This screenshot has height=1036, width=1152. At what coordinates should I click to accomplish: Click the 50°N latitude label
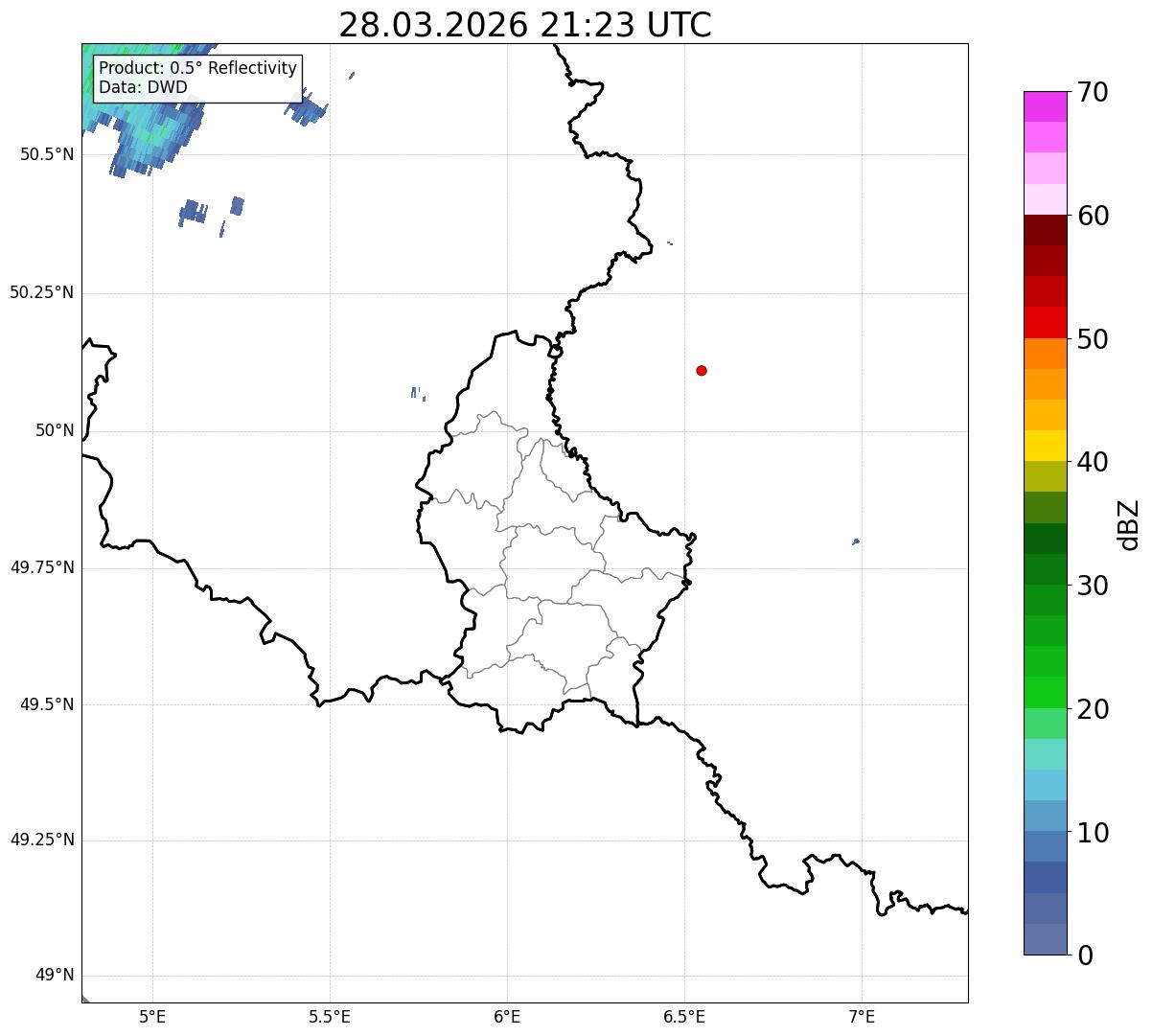(55, 430)
